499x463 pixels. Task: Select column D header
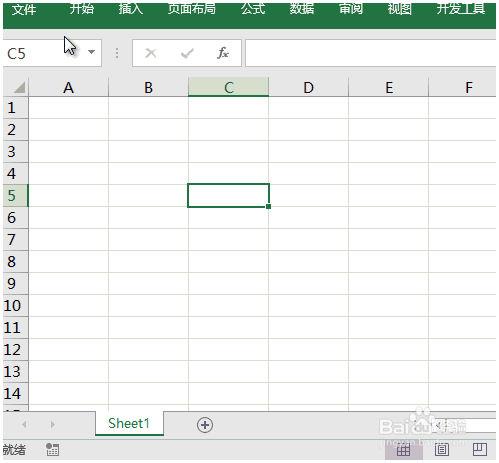coord(308,87)
